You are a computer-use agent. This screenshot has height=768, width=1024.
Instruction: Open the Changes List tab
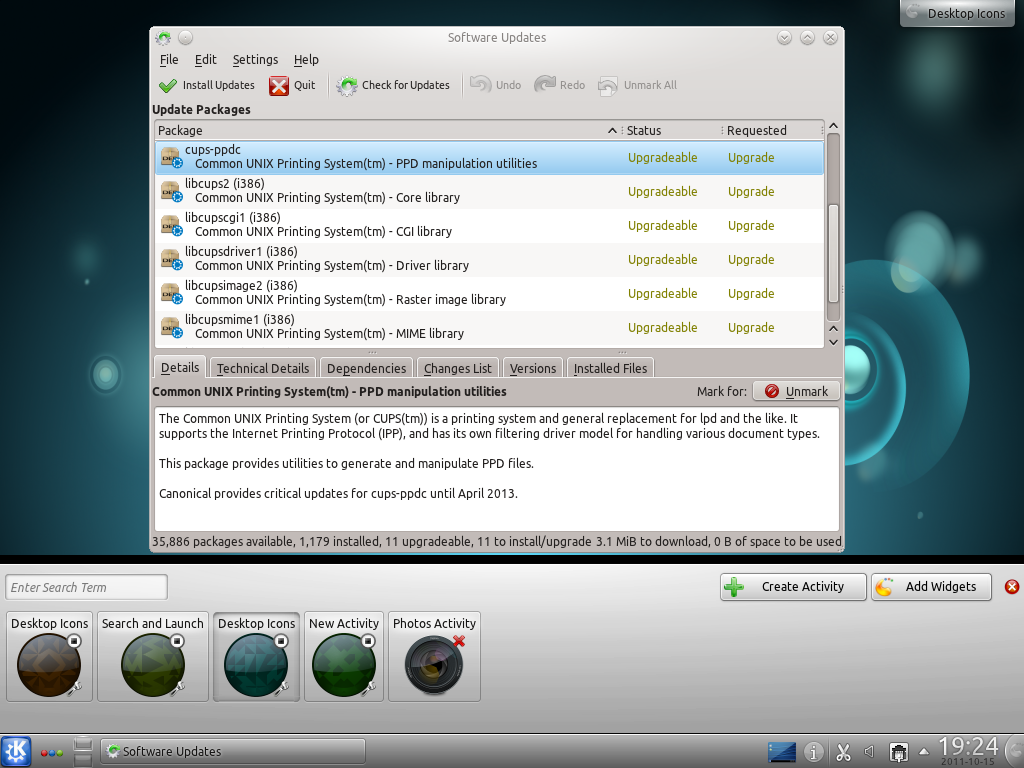pyautogui.click(x=457, y=368)
